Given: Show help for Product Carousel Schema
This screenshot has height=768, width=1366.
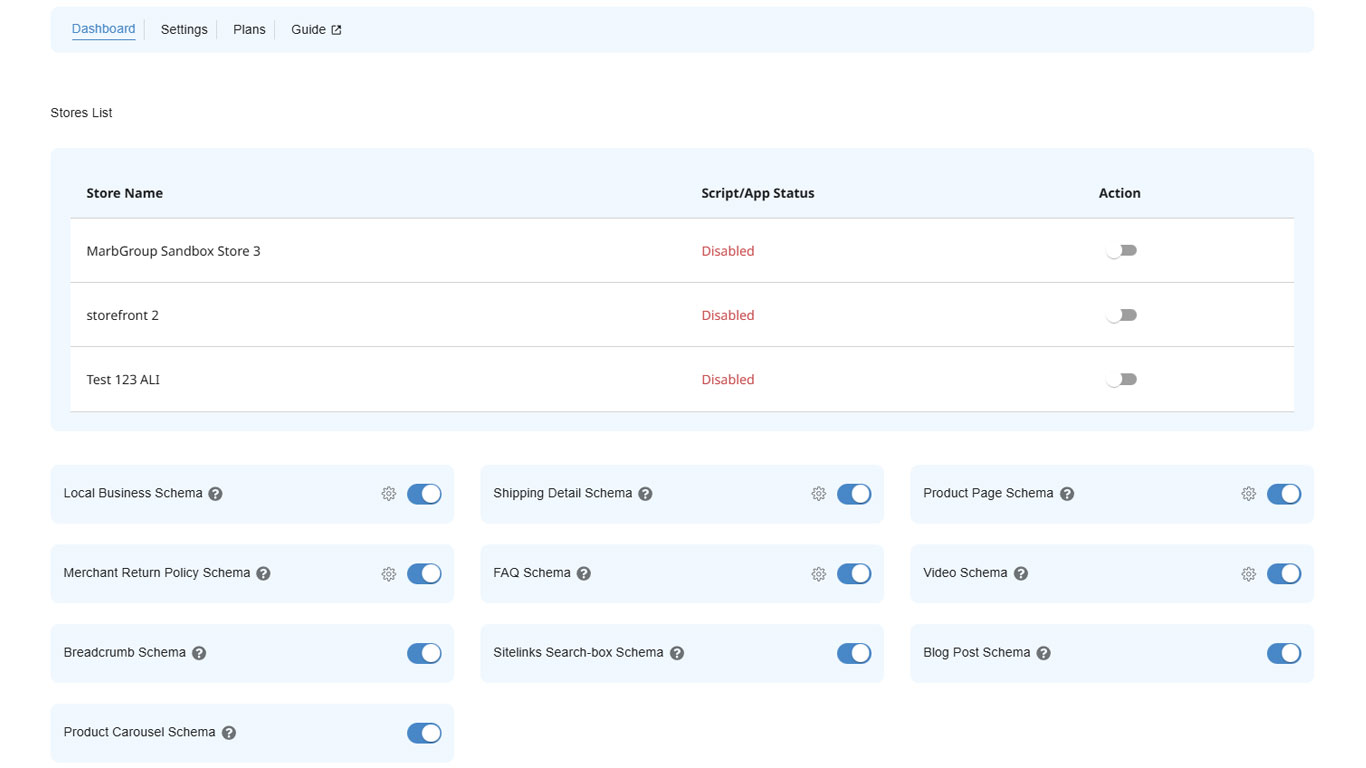Looking at the screenshot, I should click(229, 733).
